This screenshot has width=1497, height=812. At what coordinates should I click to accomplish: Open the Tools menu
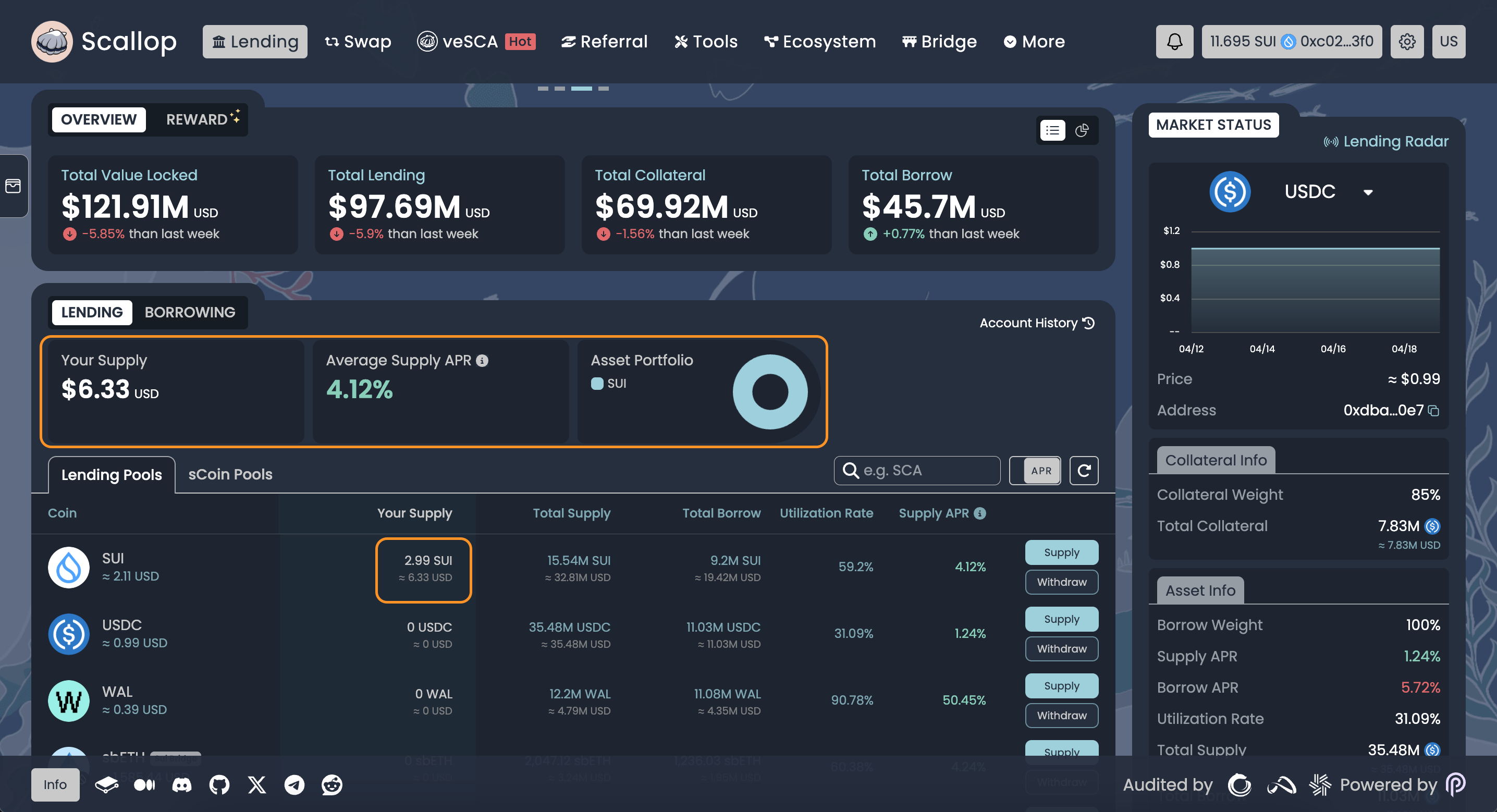(x=705, y=41)
